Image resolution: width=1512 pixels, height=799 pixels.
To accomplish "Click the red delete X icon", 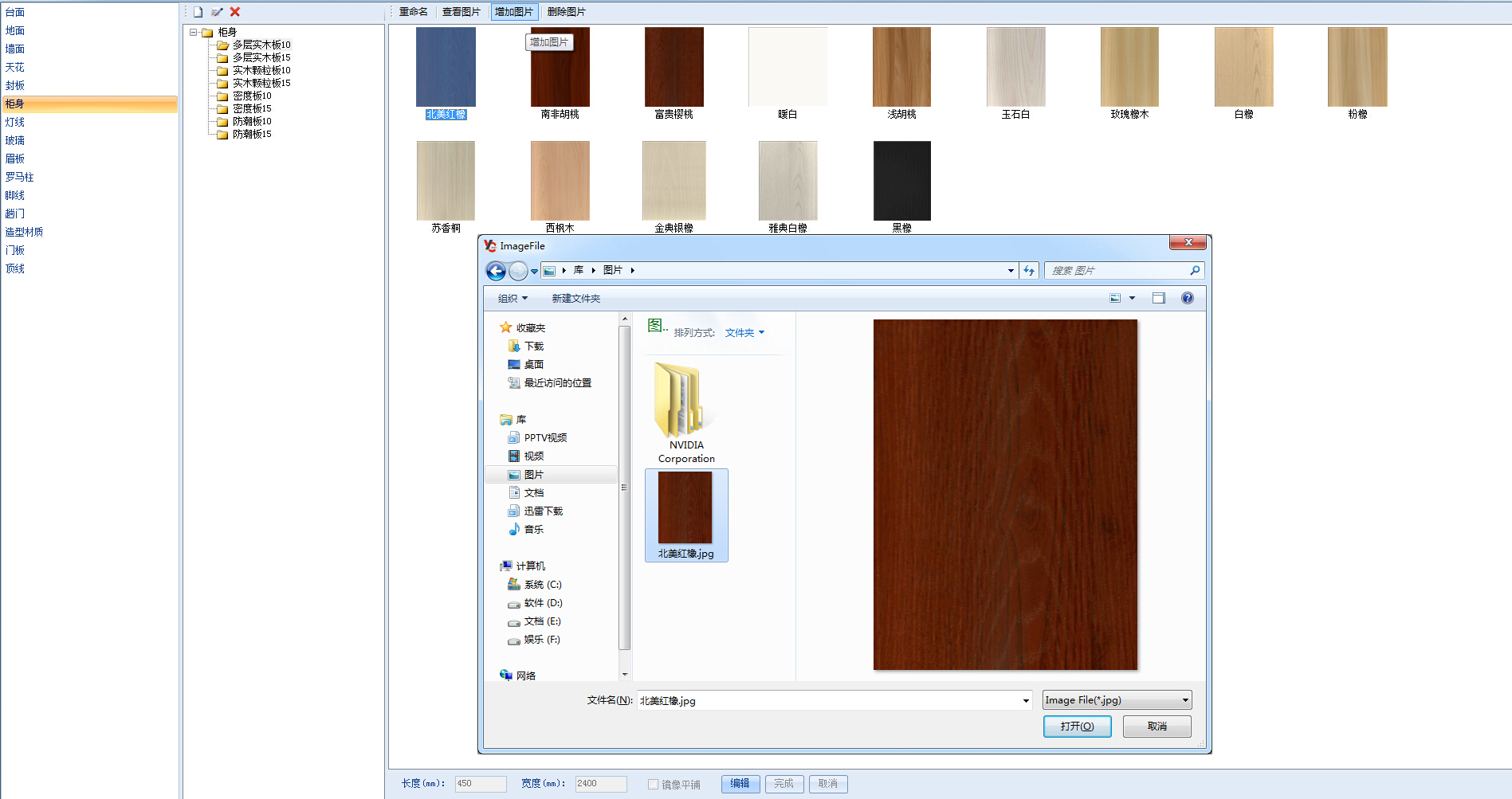I will [x=235, y=12].
